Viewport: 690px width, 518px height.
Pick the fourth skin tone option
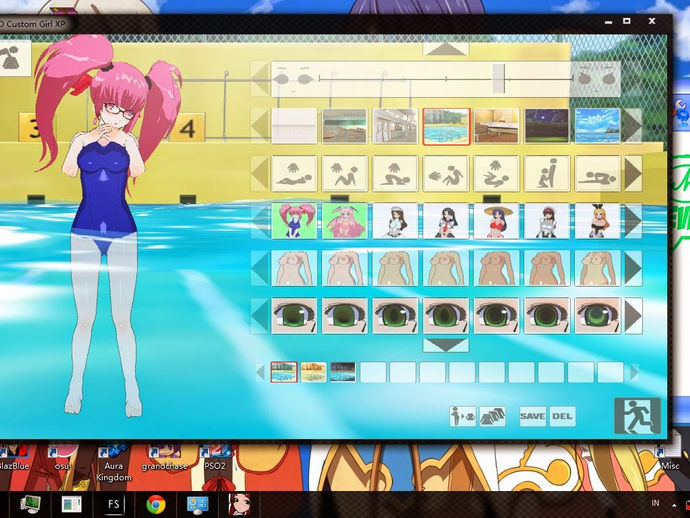click(x=445, y=268)
